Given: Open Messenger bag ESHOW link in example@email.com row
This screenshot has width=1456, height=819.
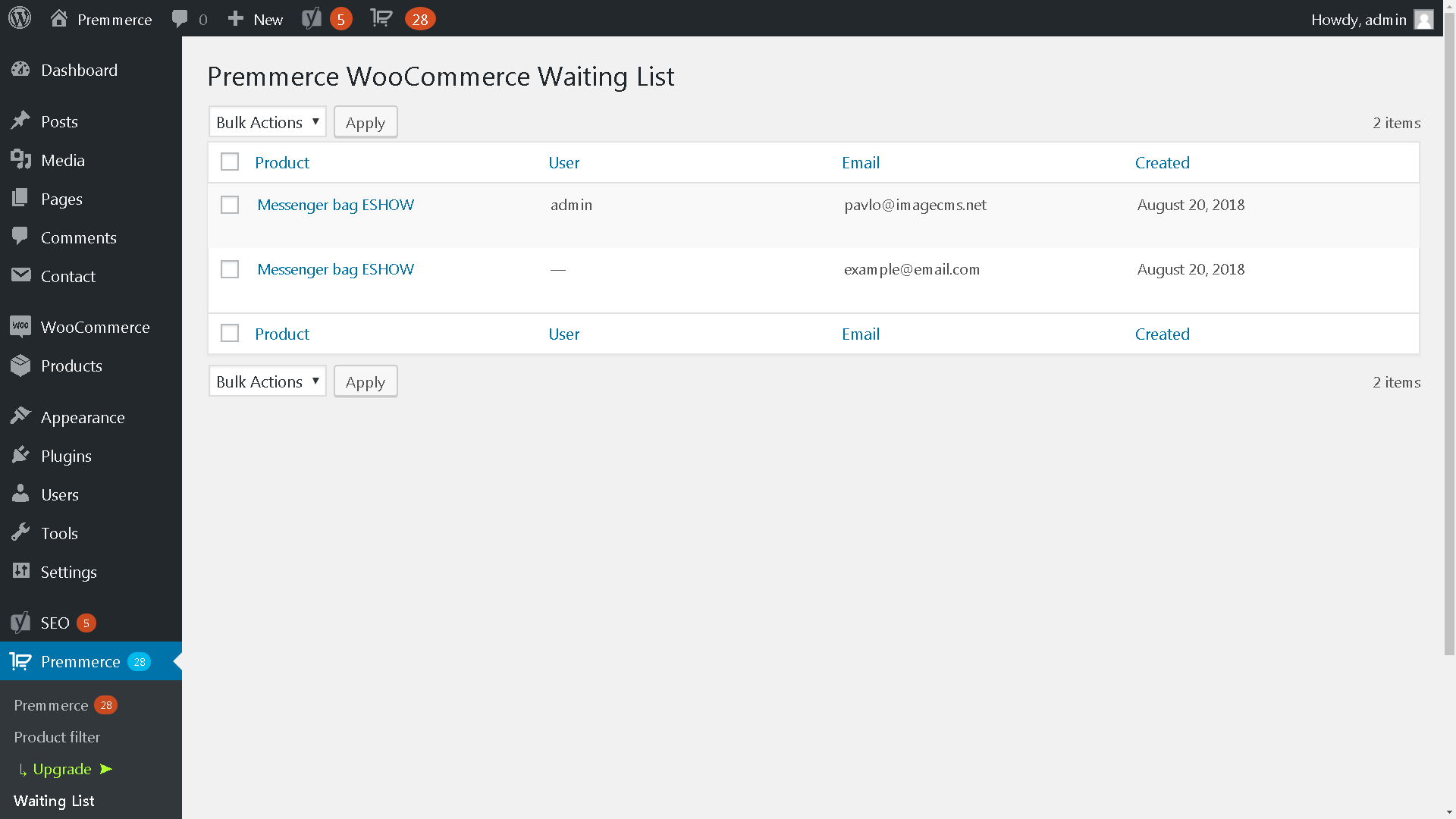Looking at the screenshot, I should (336, 269).
